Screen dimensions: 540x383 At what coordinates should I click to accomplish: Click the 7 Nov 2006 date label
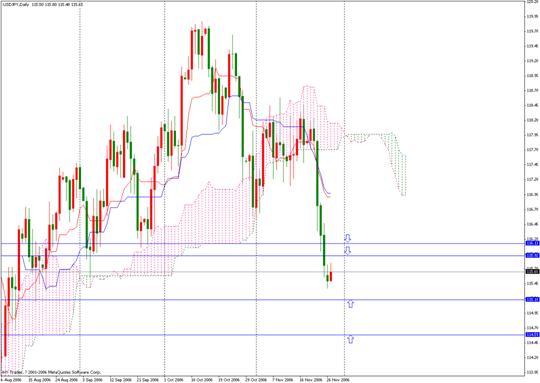(x=282, y=380)
